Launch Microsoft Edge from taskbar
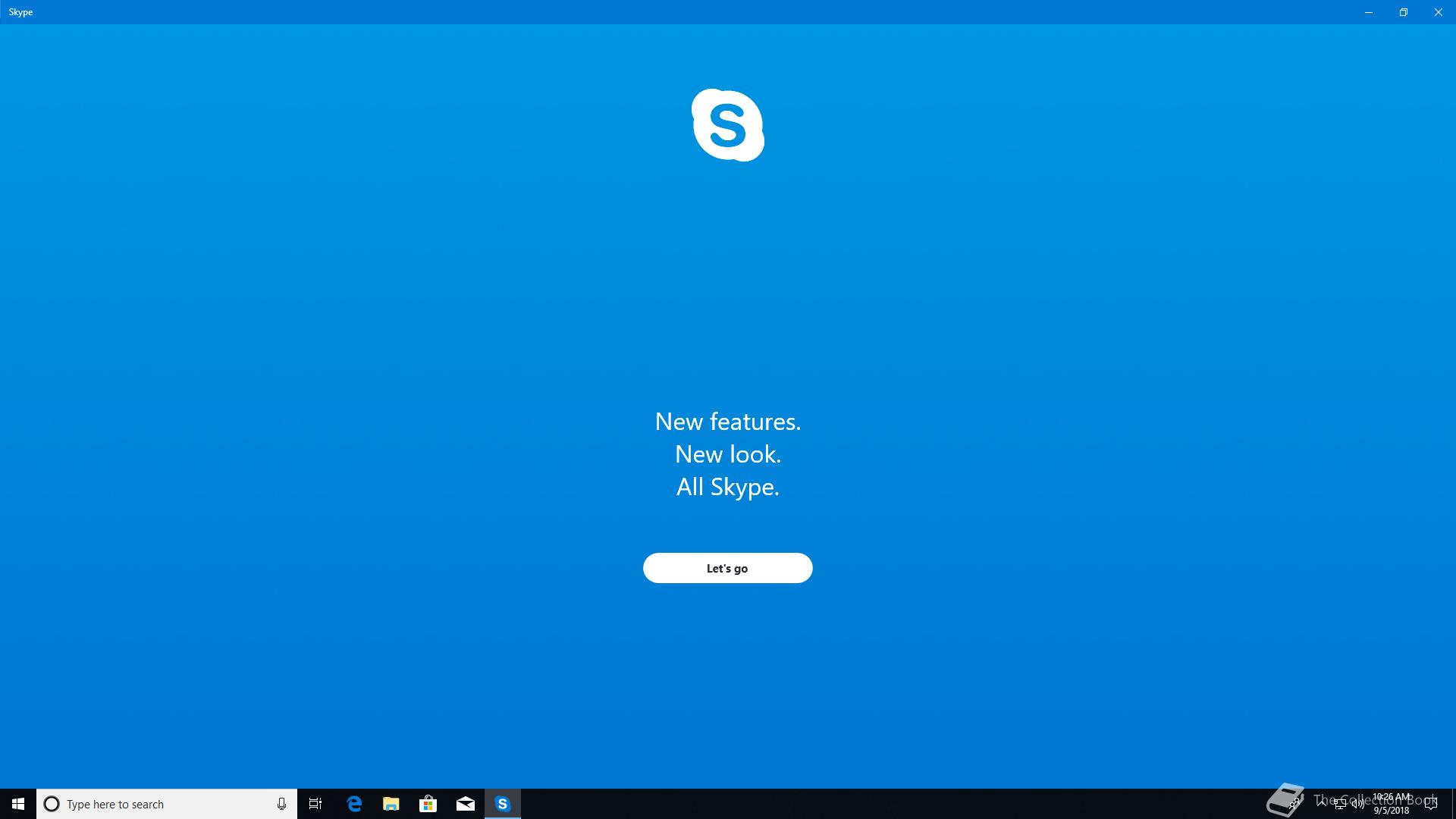 coord(354,804)
